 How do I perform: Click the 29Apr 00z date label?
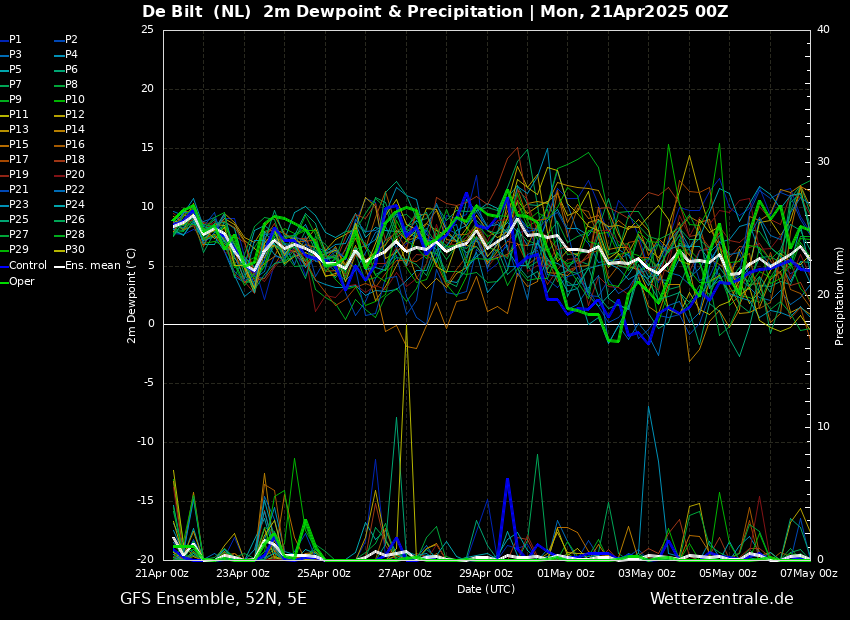487,573
